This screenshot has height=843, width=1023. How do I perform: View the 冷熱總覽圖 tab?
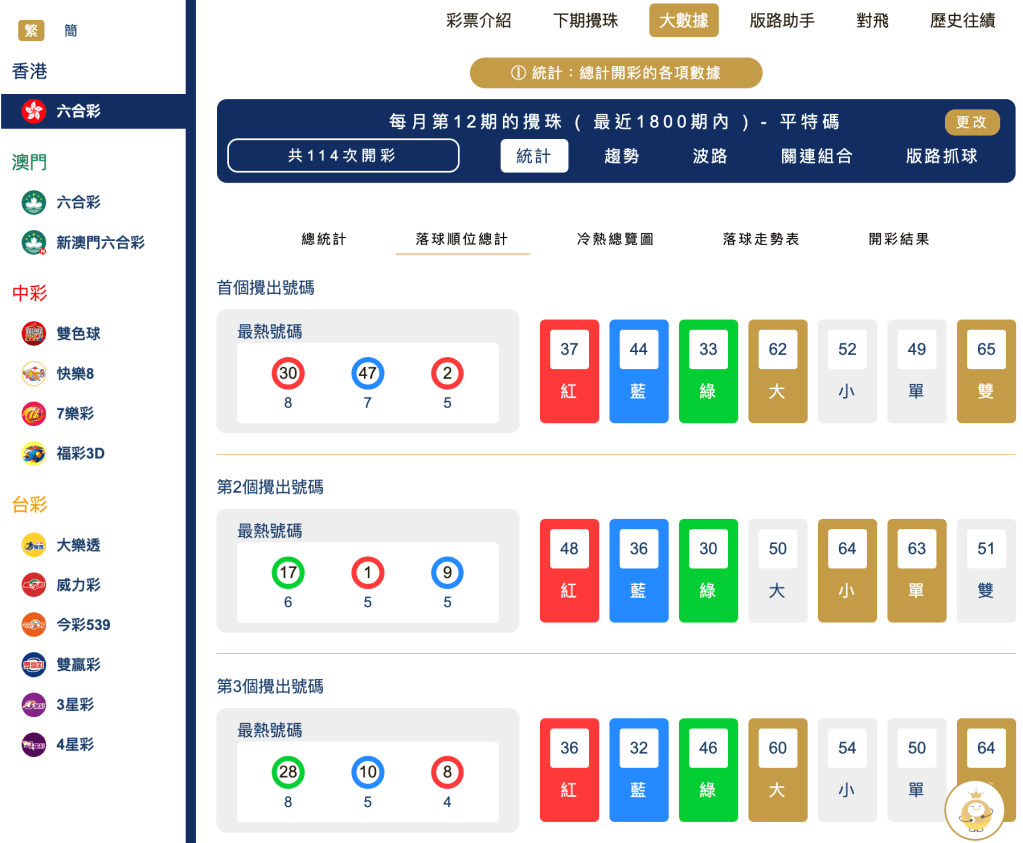tap(615, 239)
